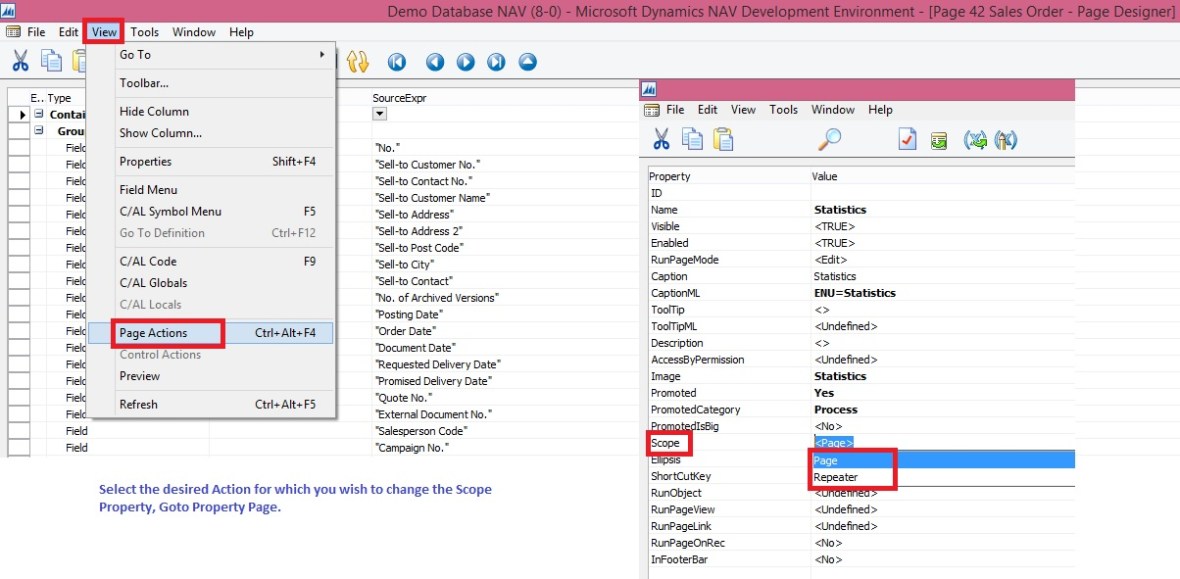1180x579 pixels.
Task: Click Properties entry in View menu
Action: point(146,161)
